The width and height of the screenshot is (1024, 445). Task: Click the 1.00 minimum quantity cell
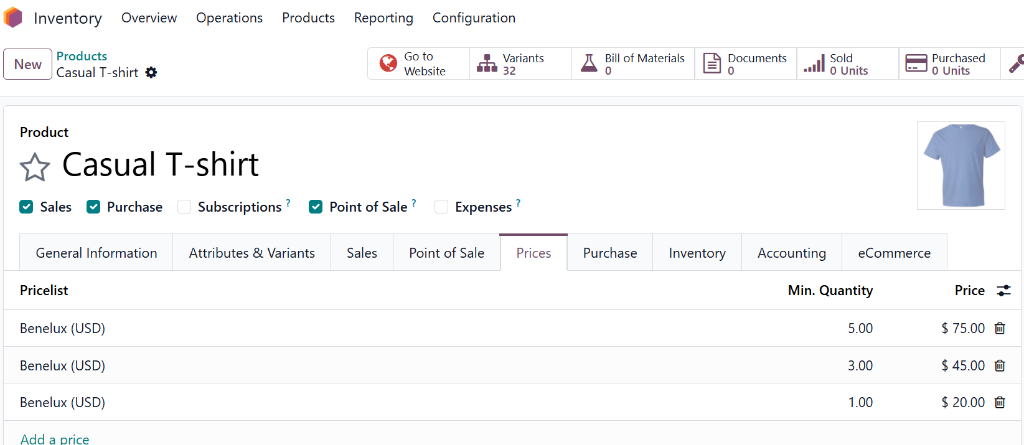tap(860, 403)
